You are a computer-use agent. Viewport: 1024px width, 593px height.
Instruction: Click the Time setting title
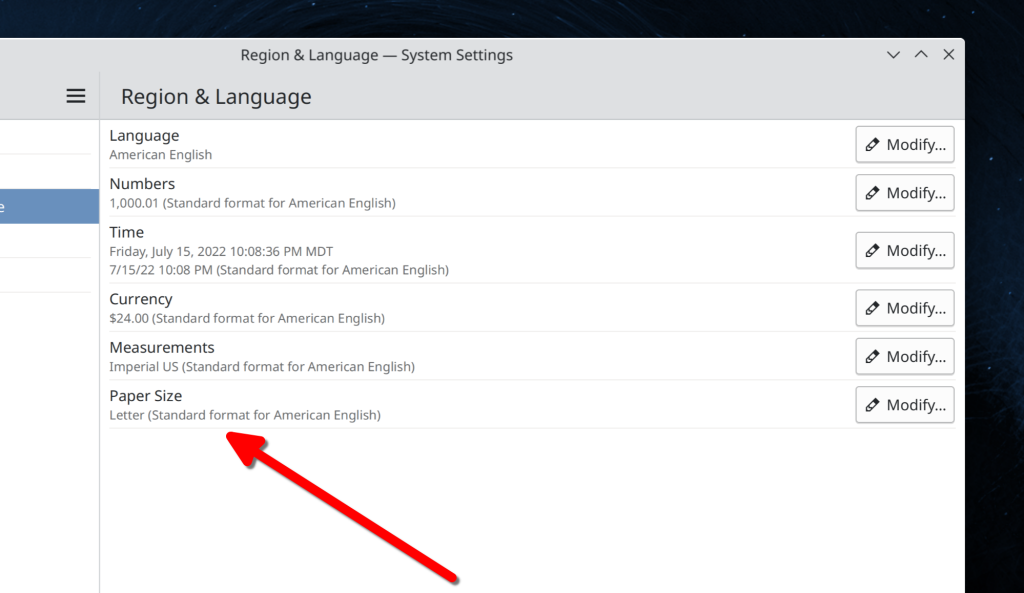click(x=127, y=232)
